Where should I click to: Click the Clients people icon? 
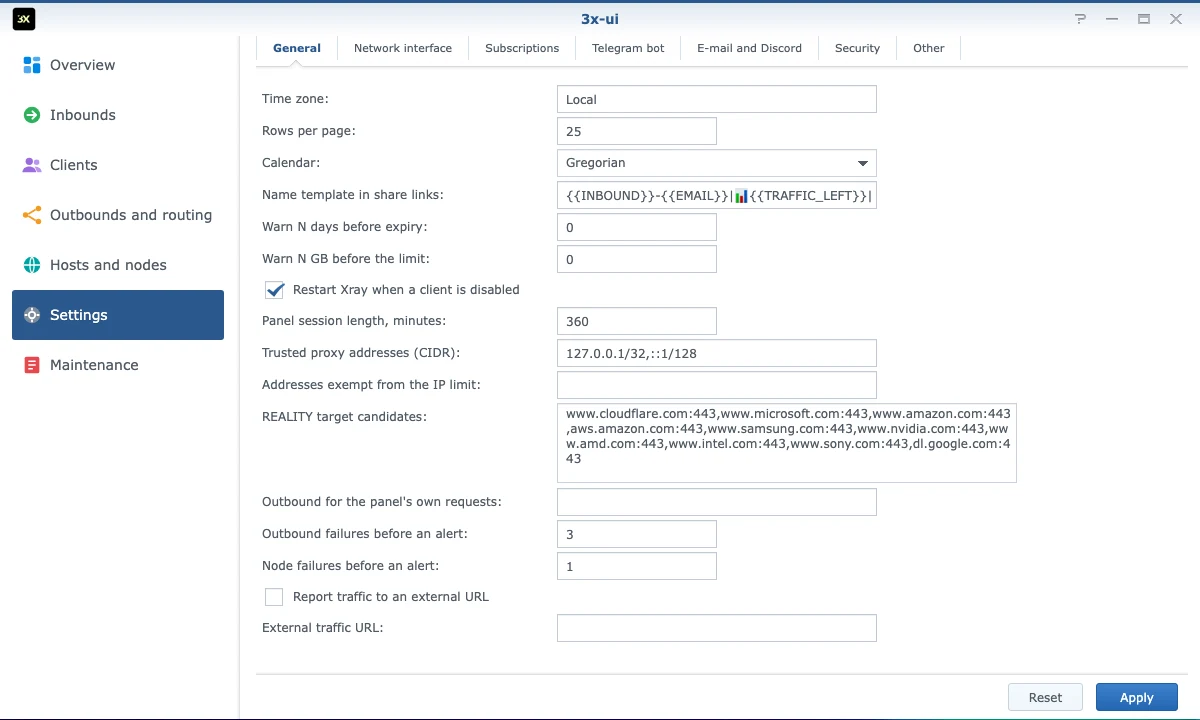(32, 165)
